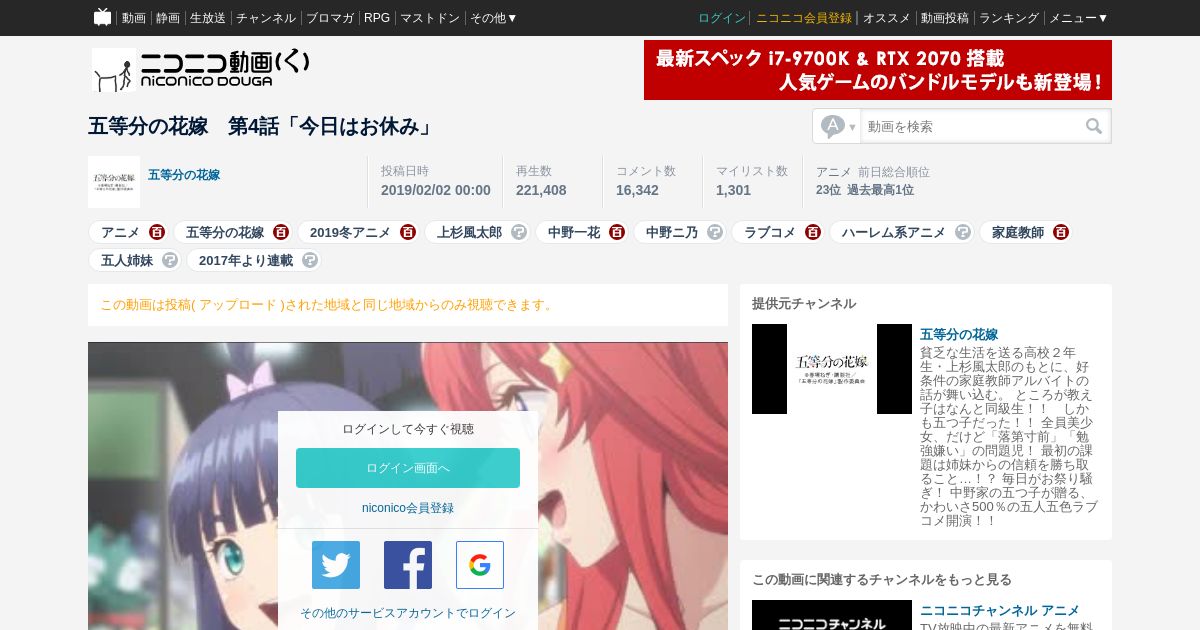
Task: Click the 16,342 comment count value
Action: pos(637,190)
